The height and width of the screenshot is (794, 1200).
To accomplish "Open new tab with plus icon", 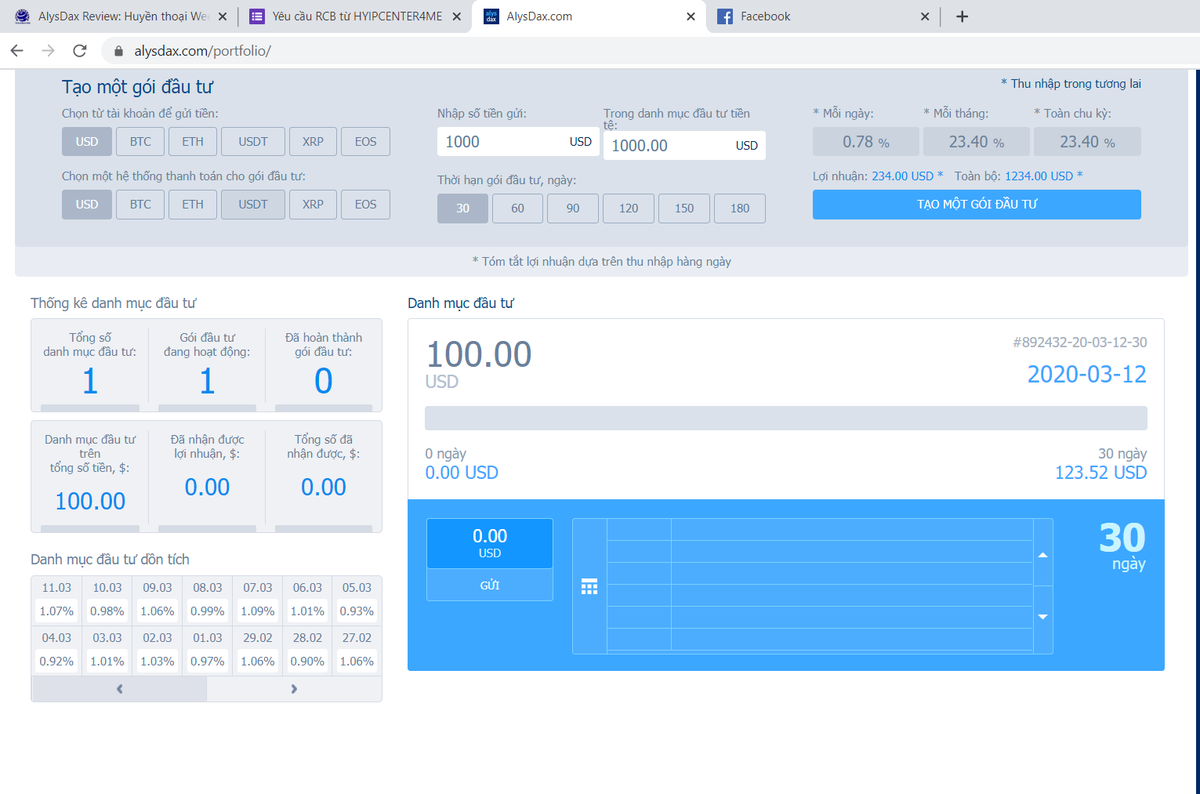I will point(962,16).
